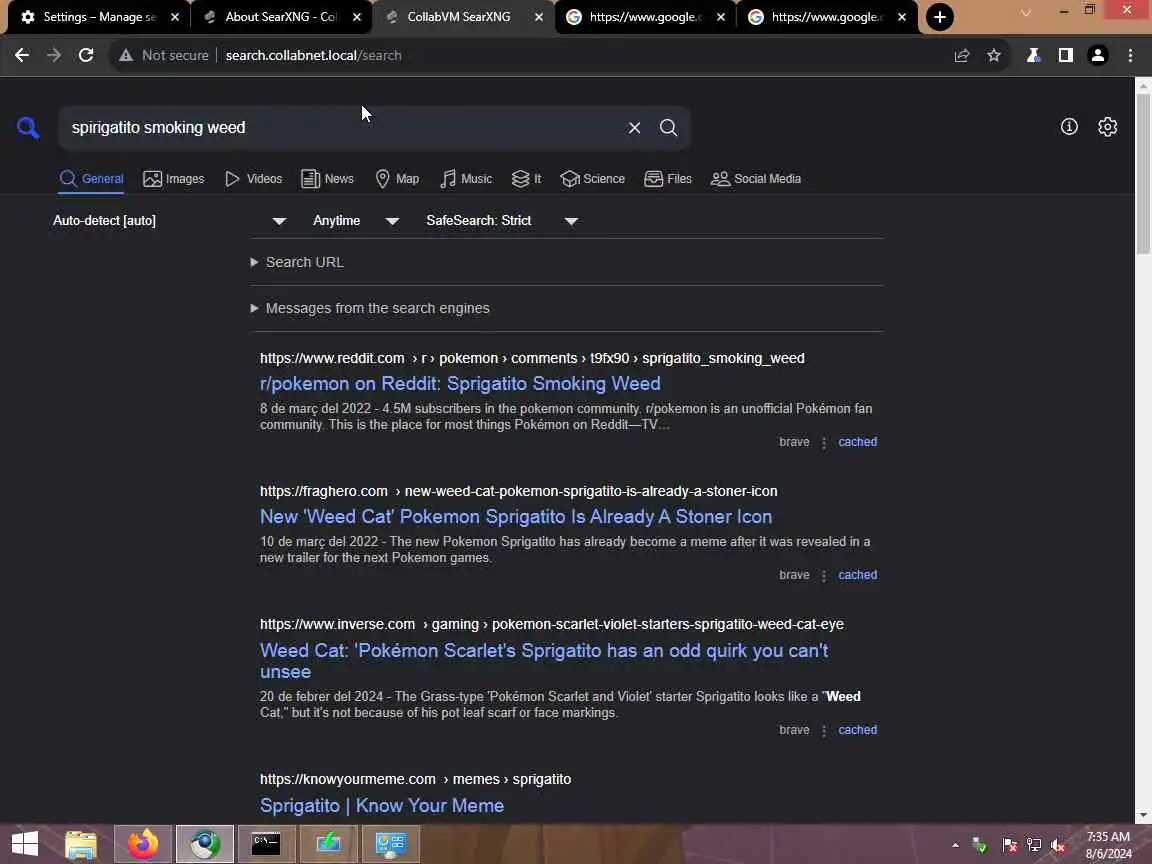Open the language Auto-detect dropdown

(x=170, y=220)
